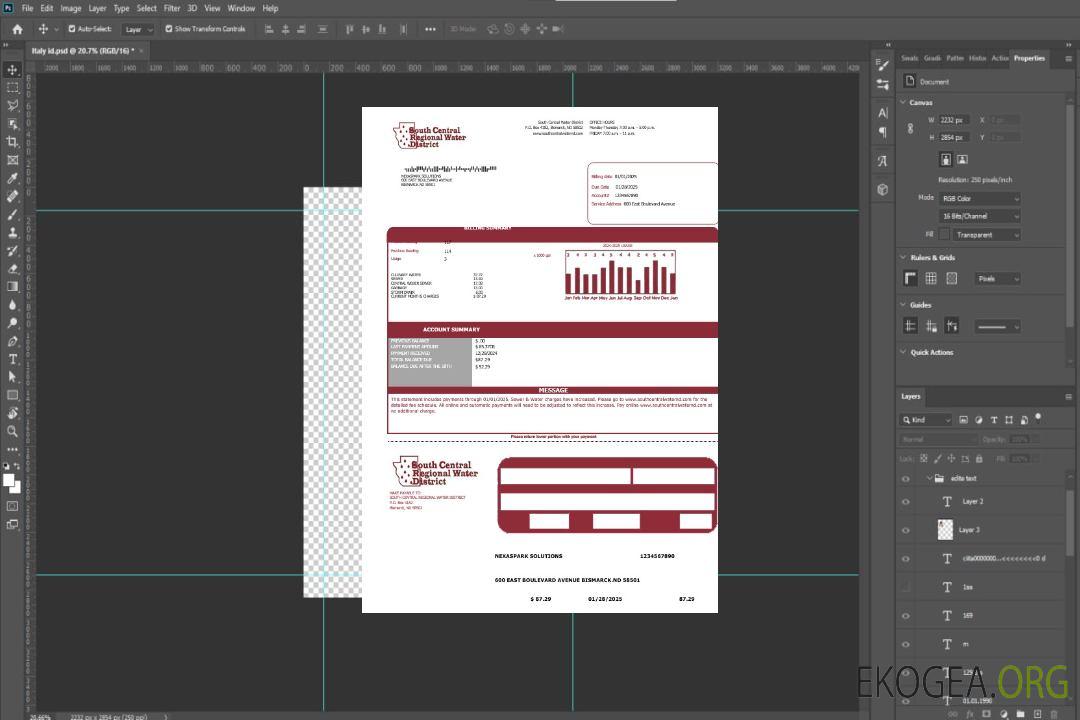The width and height of the screenshot is (1080, 720).
Task: Open the Filter menu
Action: coord(172,8)
